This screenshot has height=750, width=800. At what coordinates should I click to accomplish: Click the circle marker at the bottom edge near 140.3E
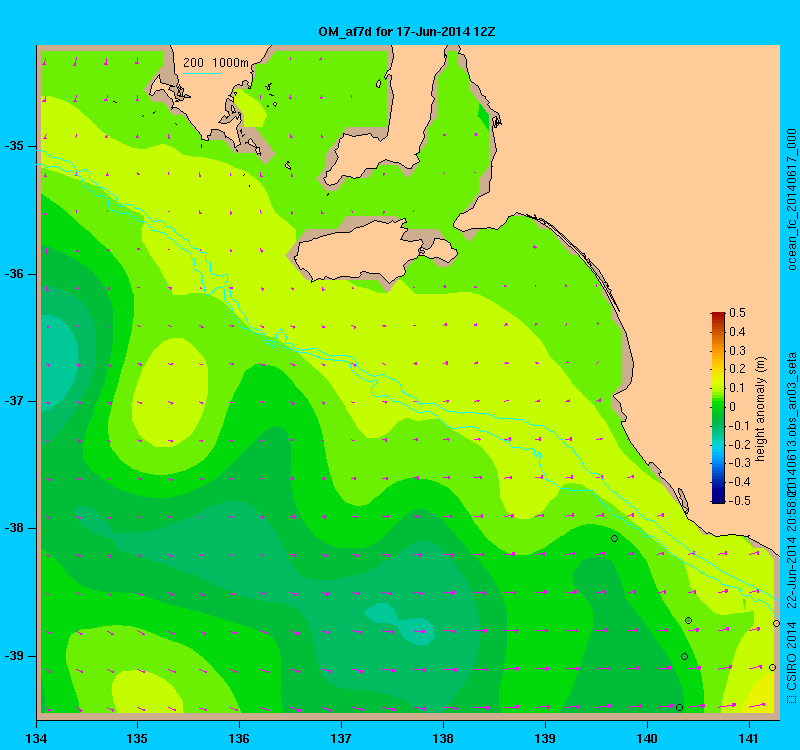pyautogui.click(x=679, y=707)
